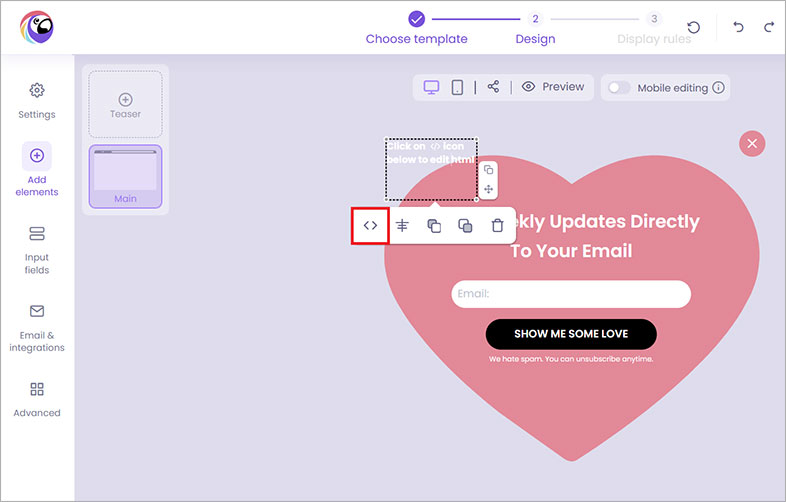
Task: Click the SHOW ME SOME LOVE button
Action: pyautogui.click(x=571, y=334)
